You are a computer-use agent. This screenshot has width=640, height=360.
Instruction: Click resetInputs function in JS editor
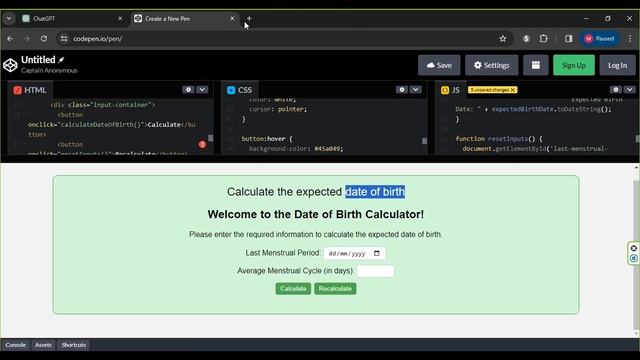(x=508, y=139)
